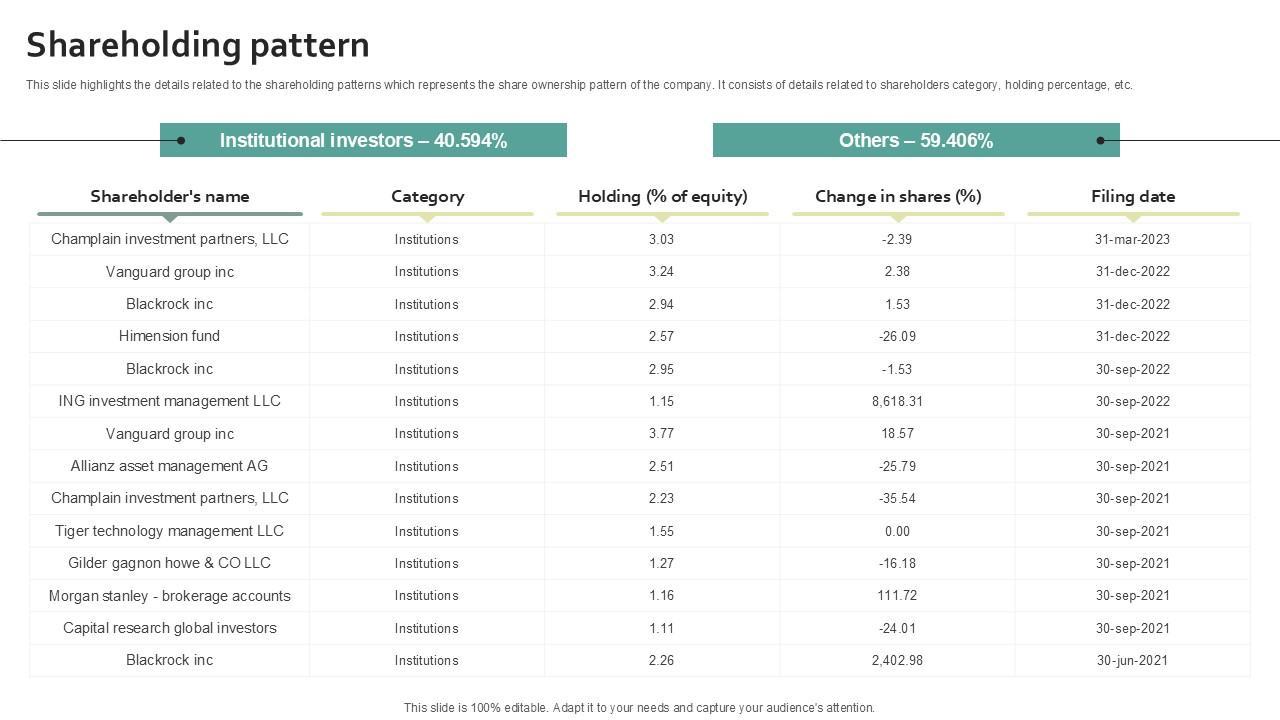
Task: Click the 31-mar-2023 filing date cell
Action: pos(1132,239)
